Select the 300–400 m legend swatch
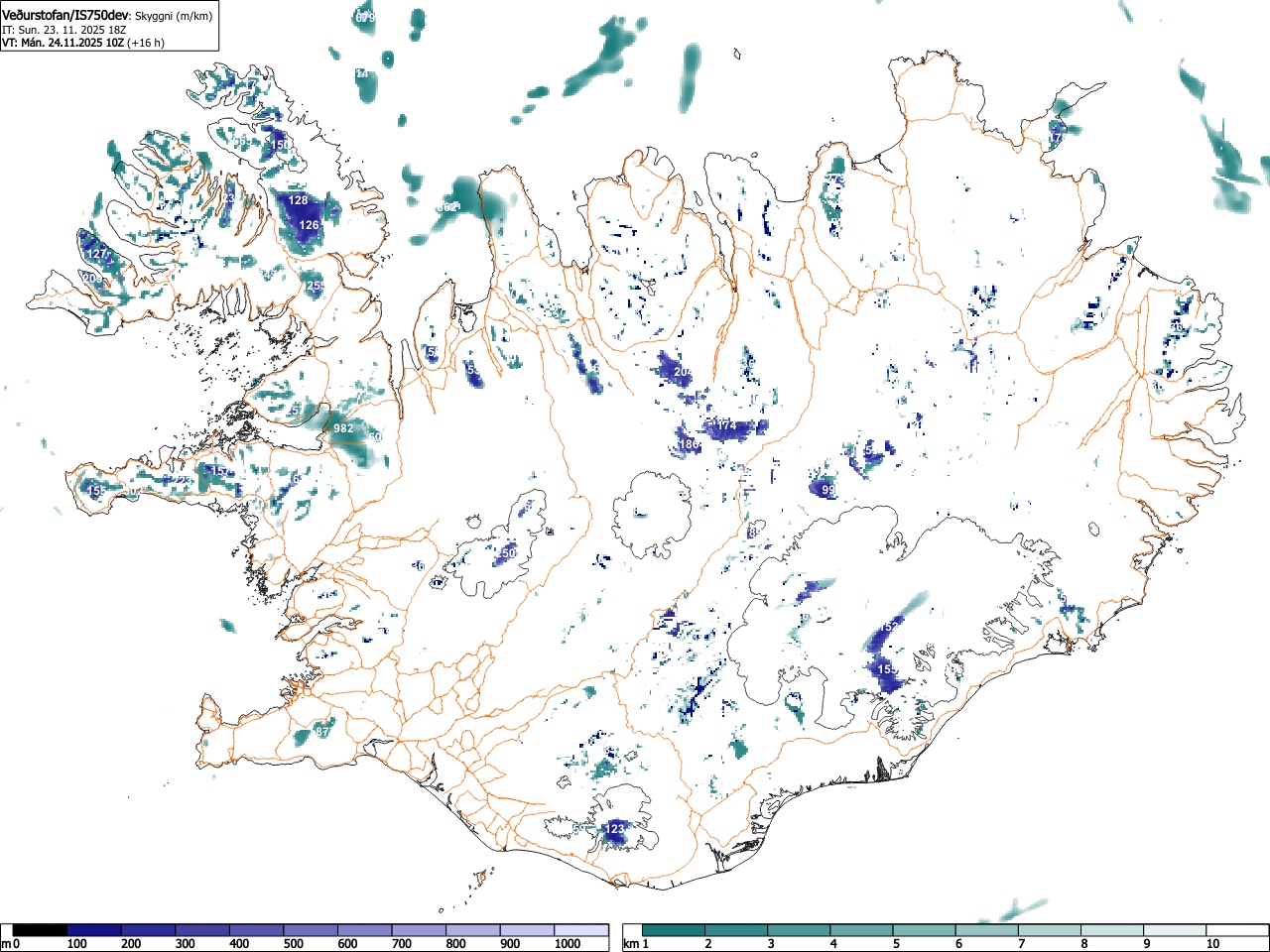Image resolution: width=1270 pixels, height=952 pixels. [x=202, y=930]
